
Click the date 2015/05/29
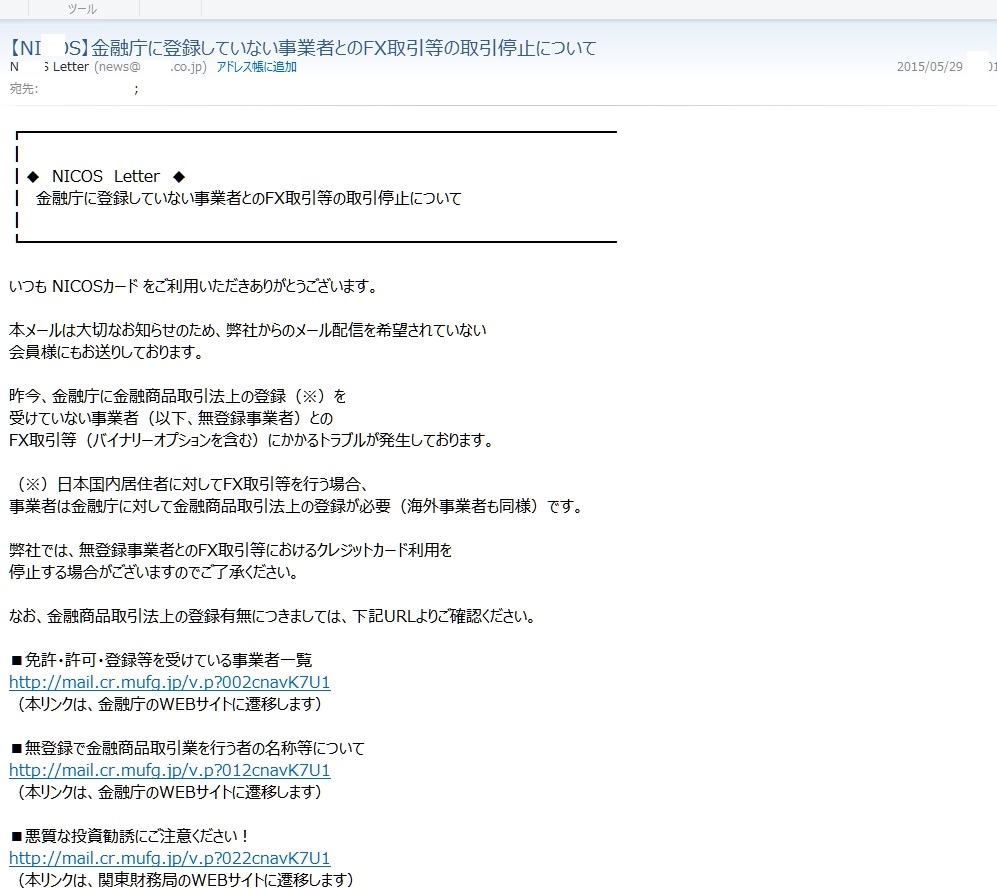click(x=930, y=67)
